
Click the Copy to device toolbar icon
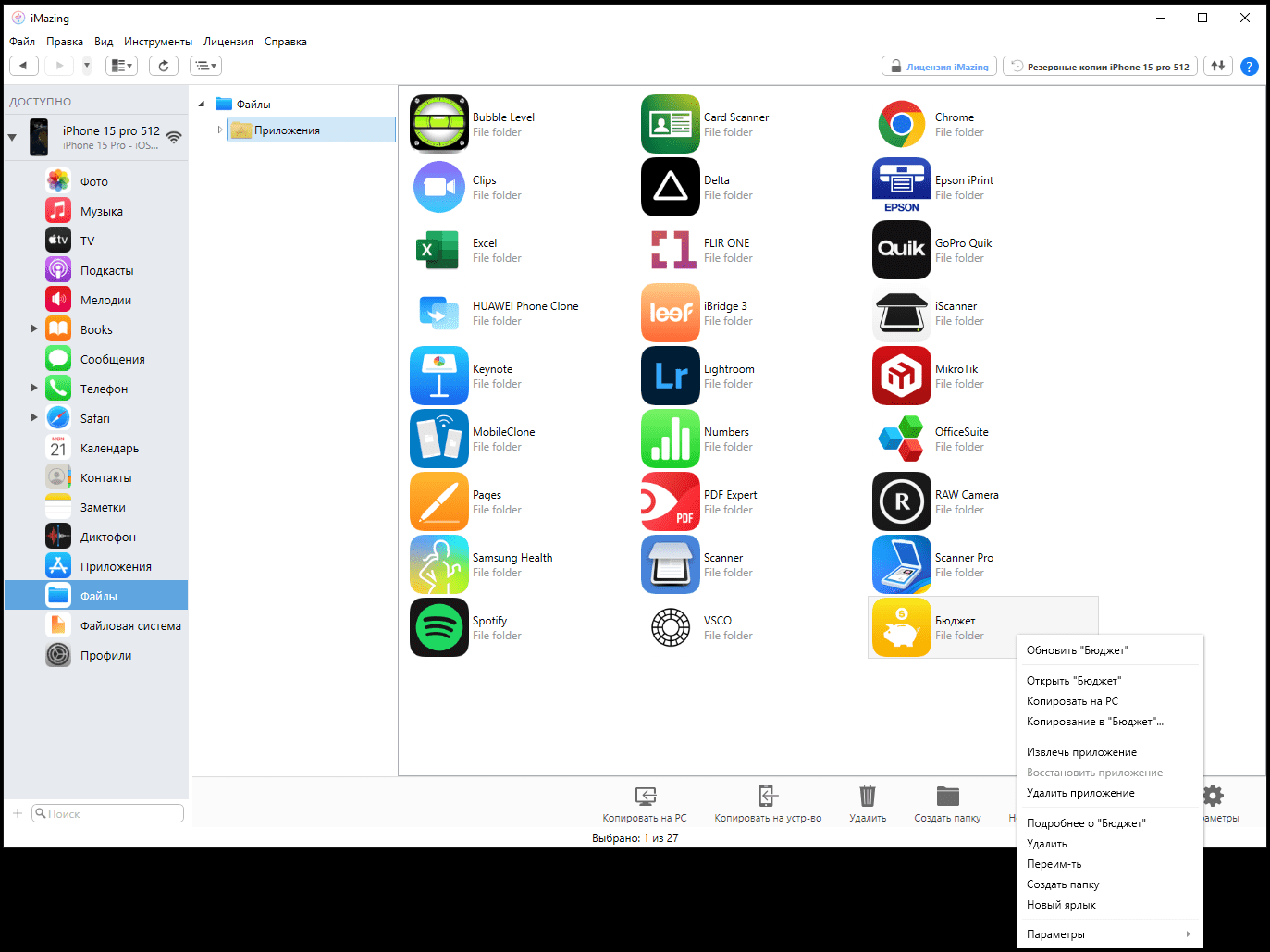pyautogui.click(x=768, y=796)
